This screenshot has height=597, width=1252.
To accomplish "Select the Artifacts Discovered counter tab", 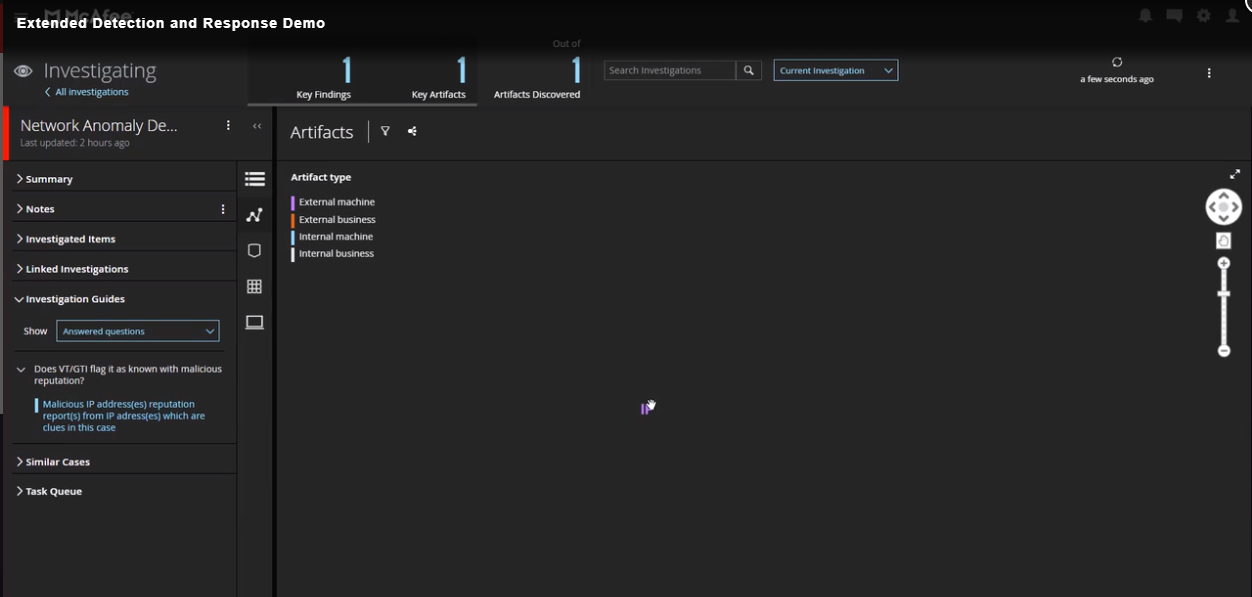I will (537, 78).
